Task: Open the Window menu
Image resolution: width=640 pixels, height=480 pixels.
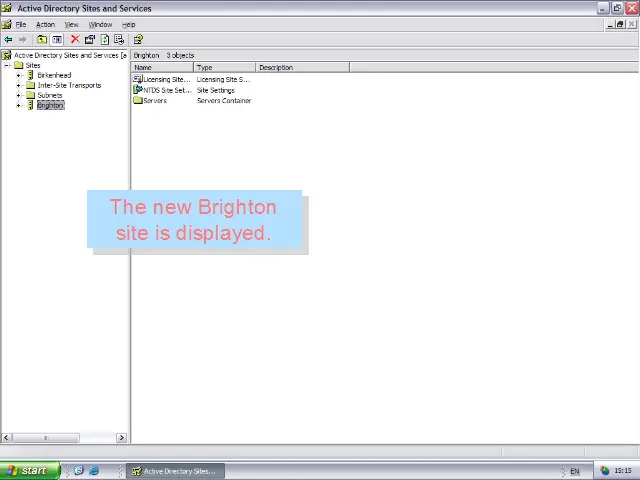Action: point(100,24)
